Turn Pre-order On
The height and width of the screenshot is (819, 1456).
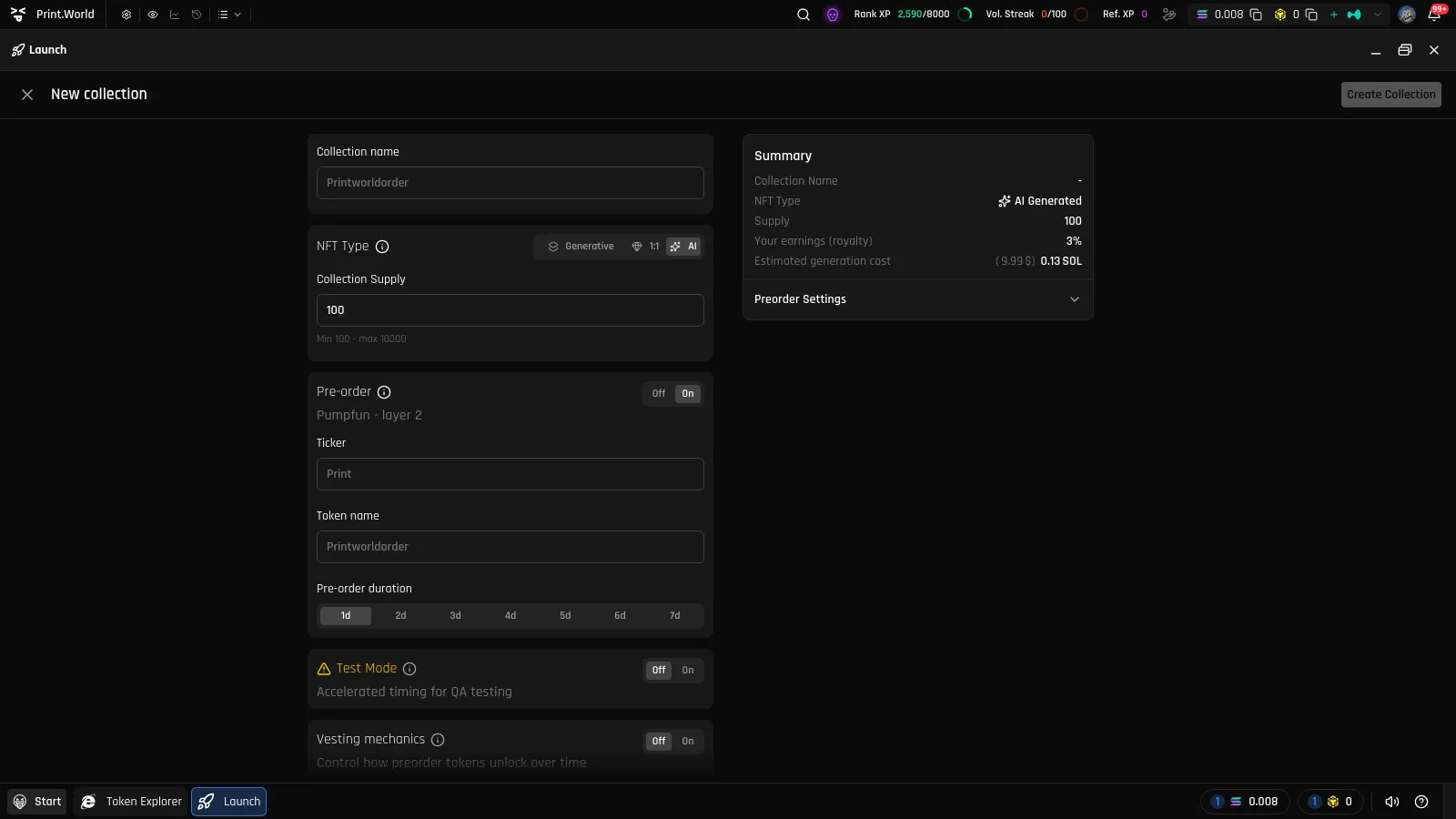(688, 394)
